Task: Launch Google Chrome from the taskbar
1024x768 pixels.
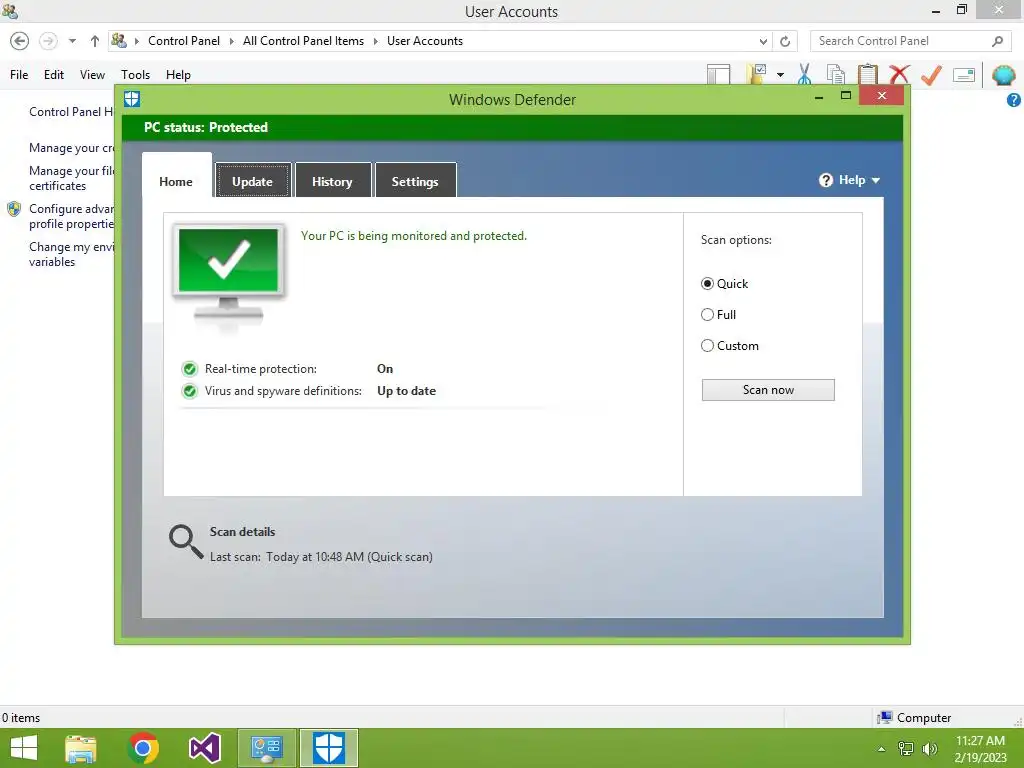Action: (x=143, y=748)
